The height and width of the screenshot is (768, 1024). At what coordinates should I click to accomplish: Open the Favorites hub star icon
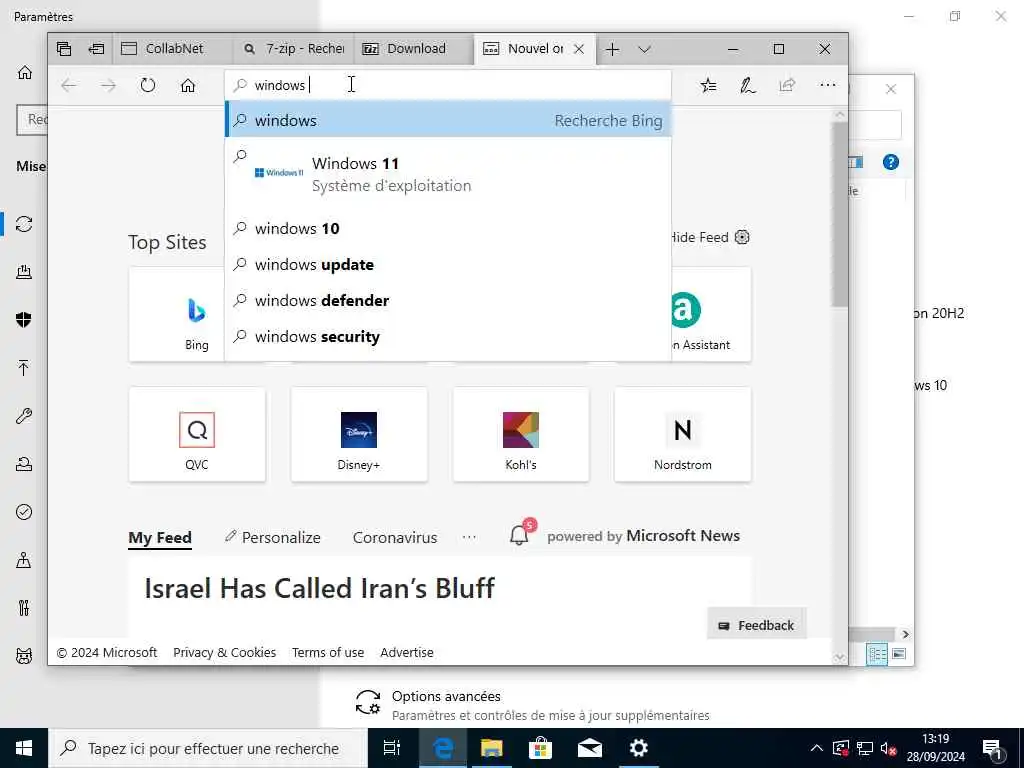[709, 85]
